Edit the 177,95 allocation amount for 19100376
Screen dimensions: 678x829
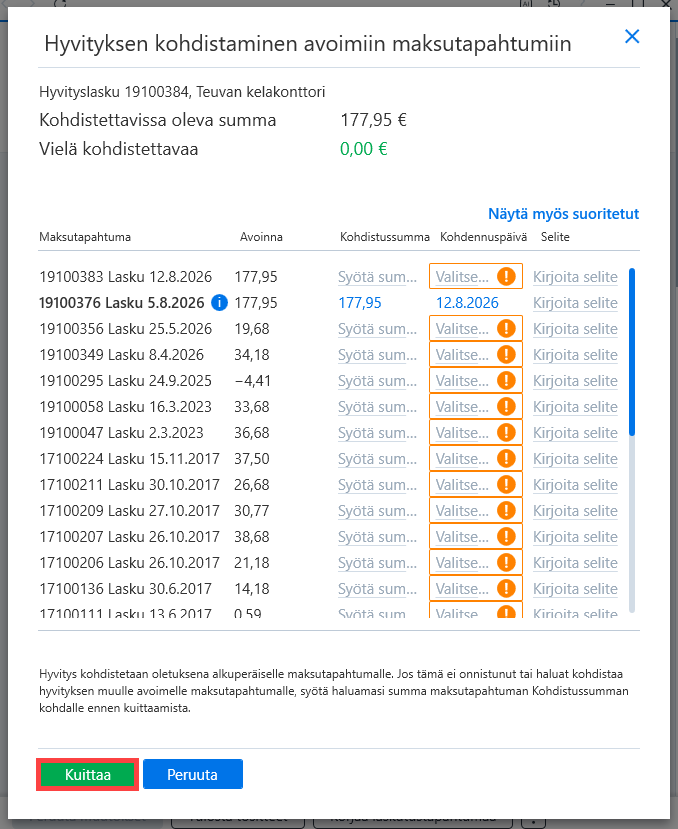360,303
